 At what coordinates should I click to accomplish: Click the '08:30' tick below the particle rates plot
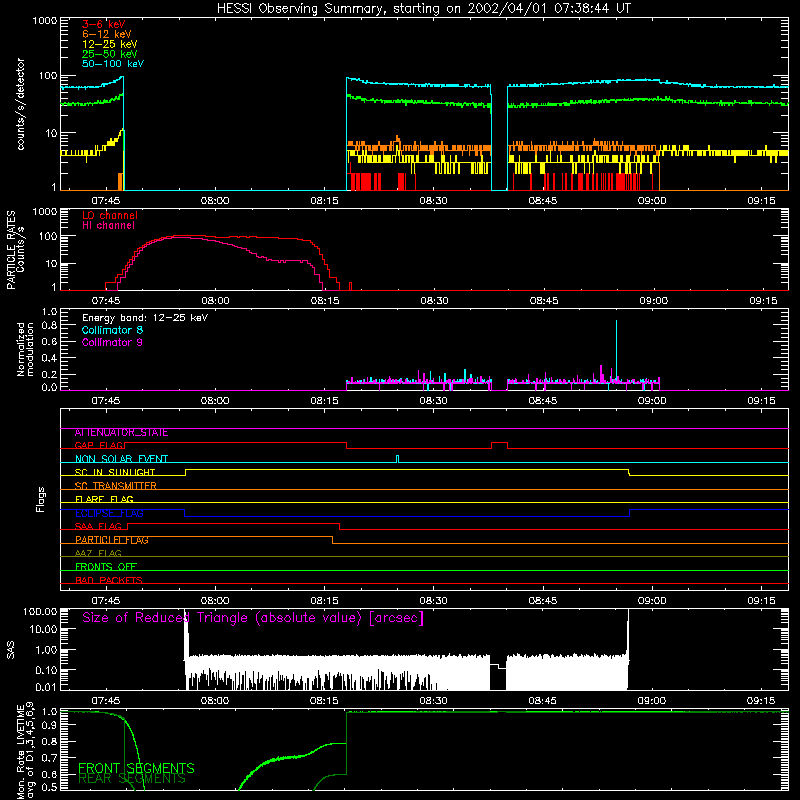(434, 301)
